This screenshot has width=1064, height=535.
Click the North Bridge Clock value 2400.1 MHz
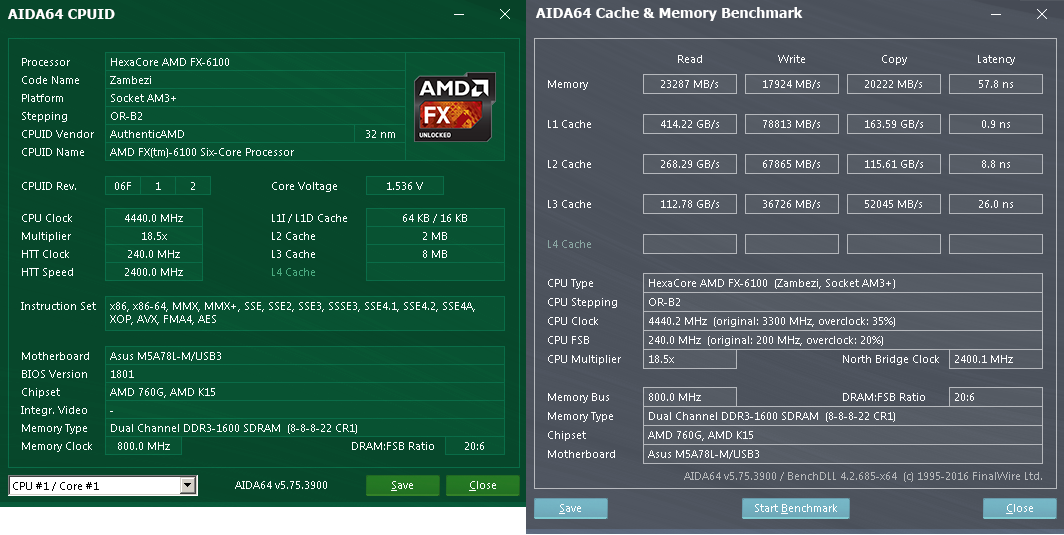(x=995, y=359)
